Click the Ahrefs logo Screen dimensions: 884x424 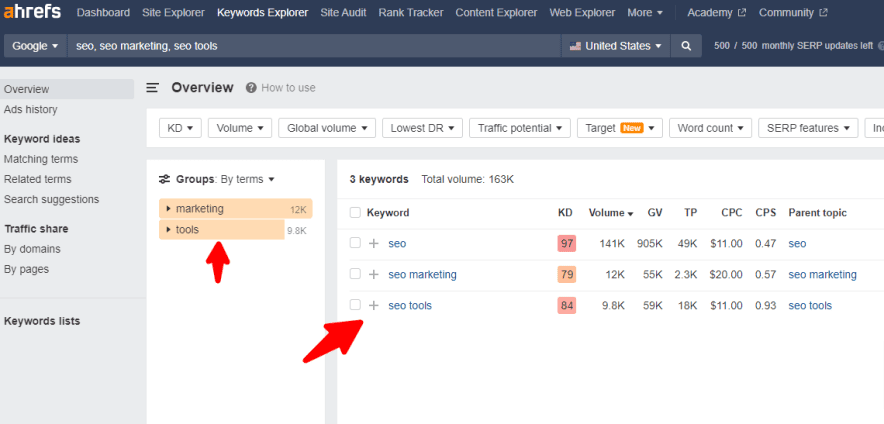(x=33, y=13)
